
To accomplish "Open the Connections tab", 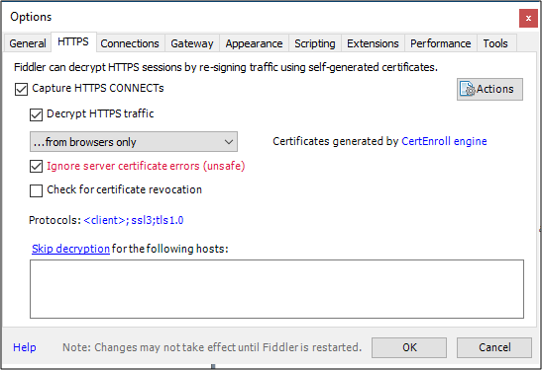I will click(130, 44).
